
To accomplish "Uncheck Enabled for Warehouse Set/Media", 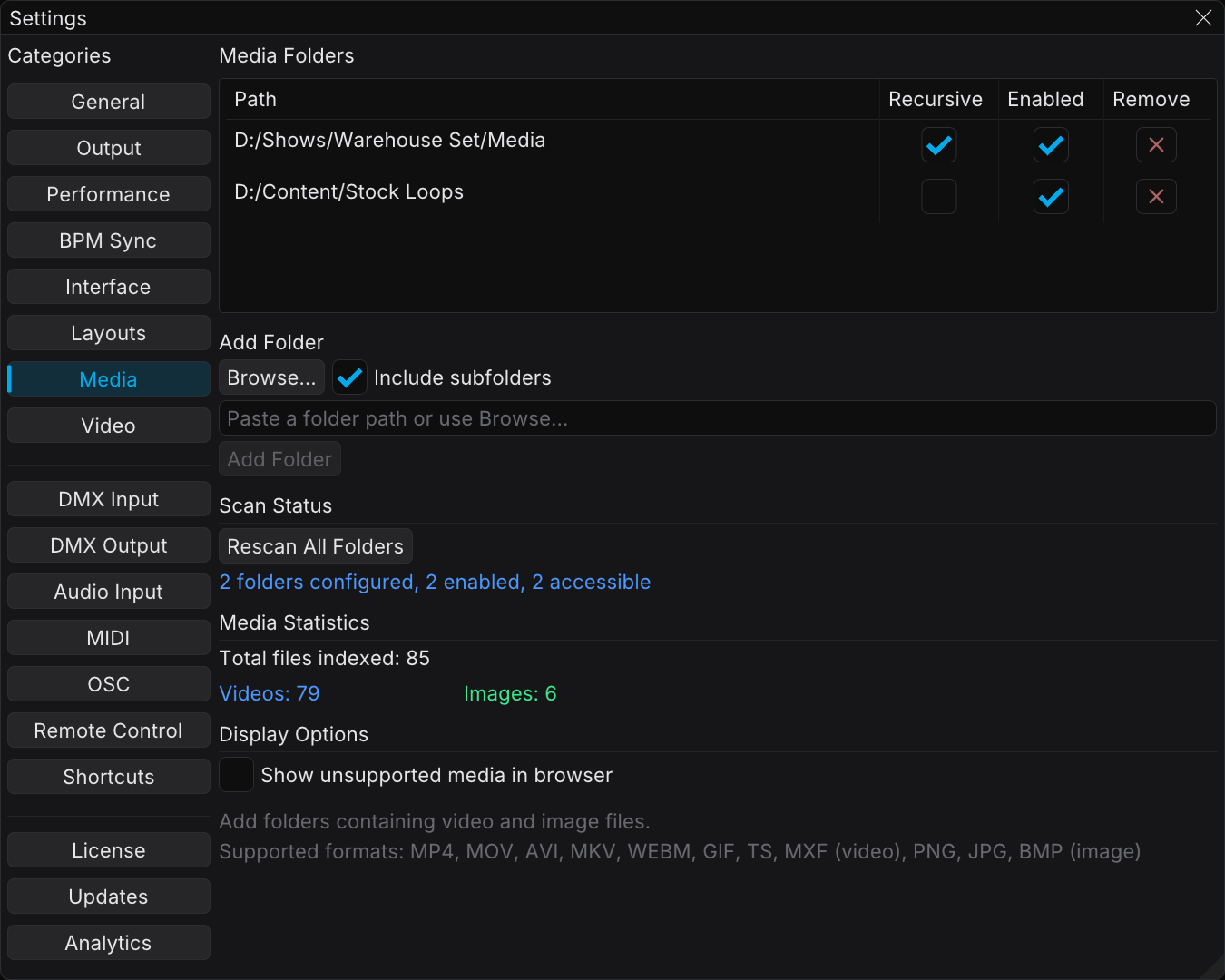I will click(x=1051, y=145).
